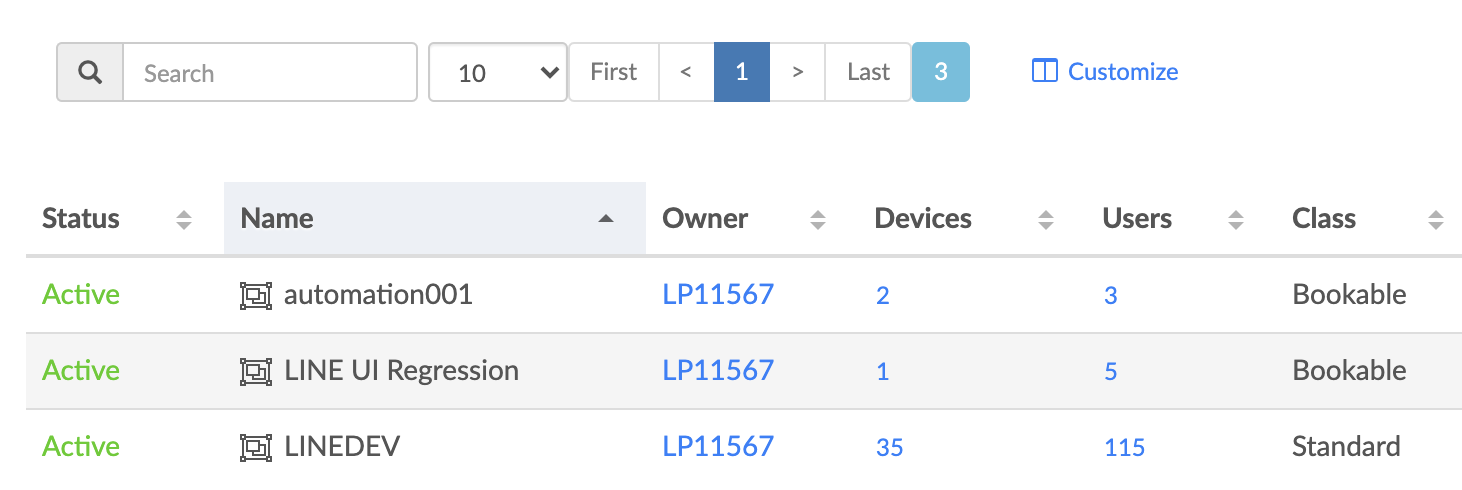1462x490 pixels.
Task: Click the group icon beside LINE UI Regression
Action: click(x=256, y=371)
